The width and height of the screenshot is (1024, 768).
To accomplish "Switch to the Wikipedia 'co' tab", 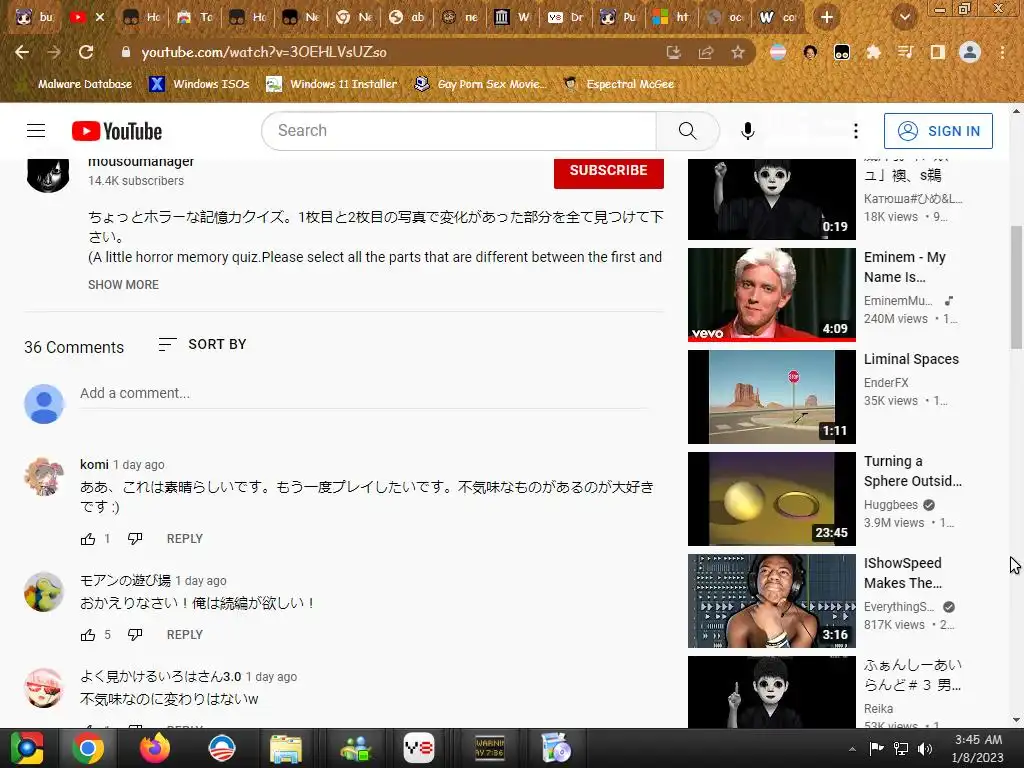I will [777, 18].
